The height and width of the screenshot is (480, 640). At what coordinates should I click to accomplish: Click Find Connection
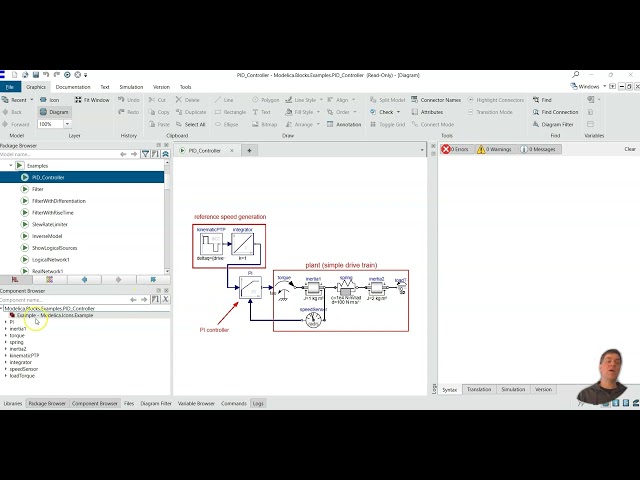point(556,112)
